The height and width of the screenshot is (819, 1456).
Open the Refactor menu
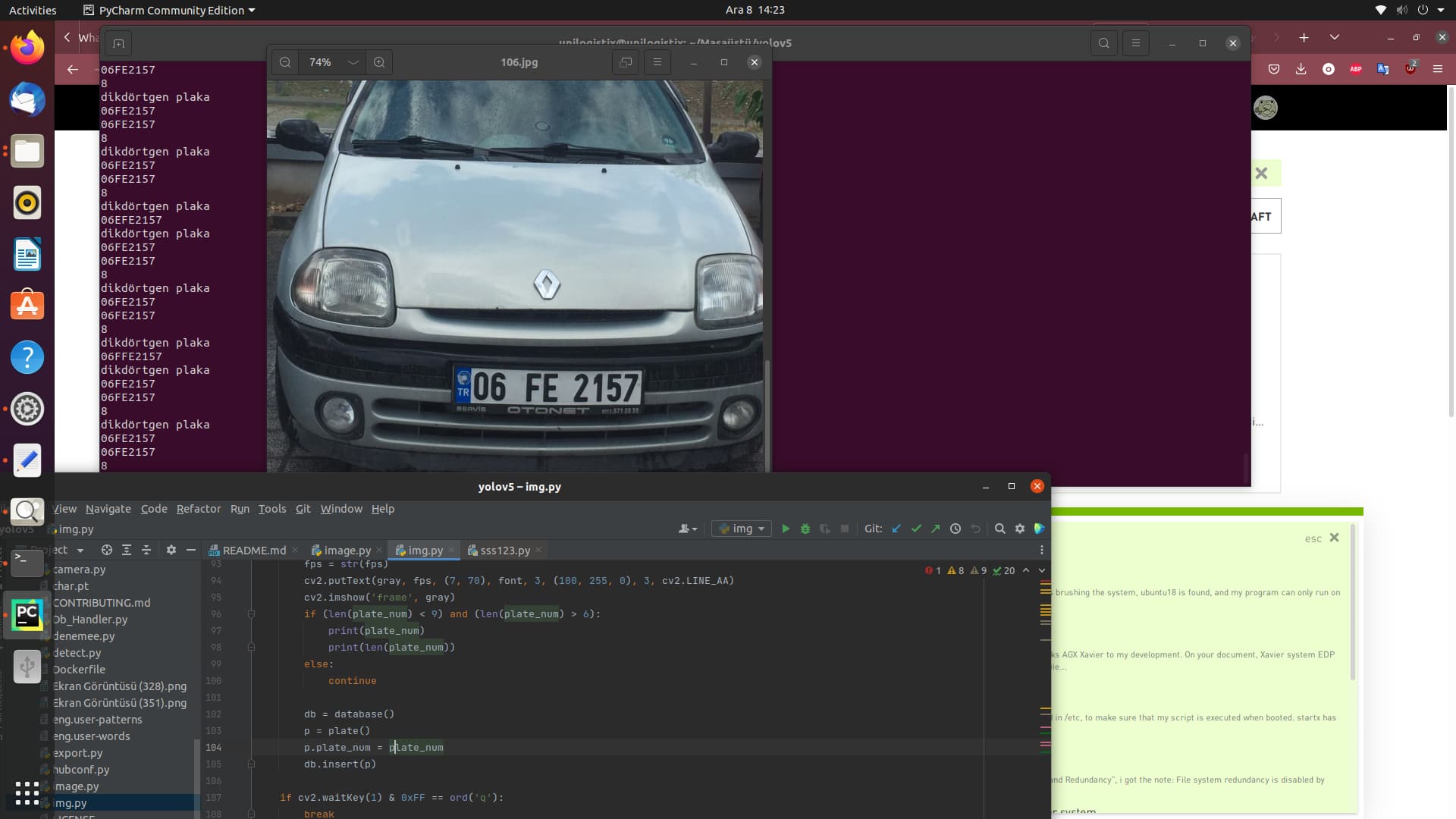tap(198, 509)
